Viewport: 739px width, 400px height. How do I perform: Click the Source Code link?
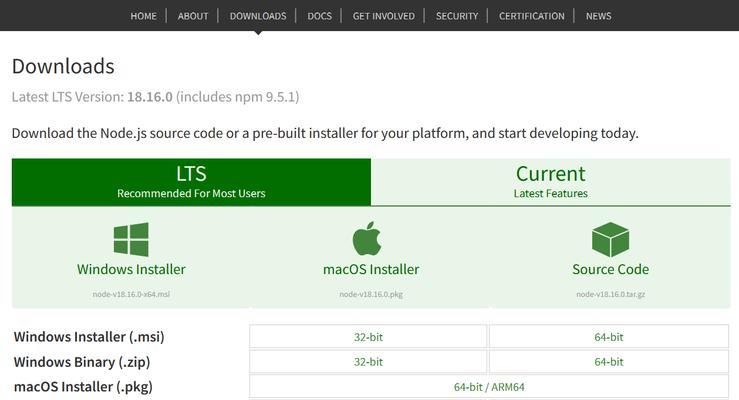click(x=610, y=269)
